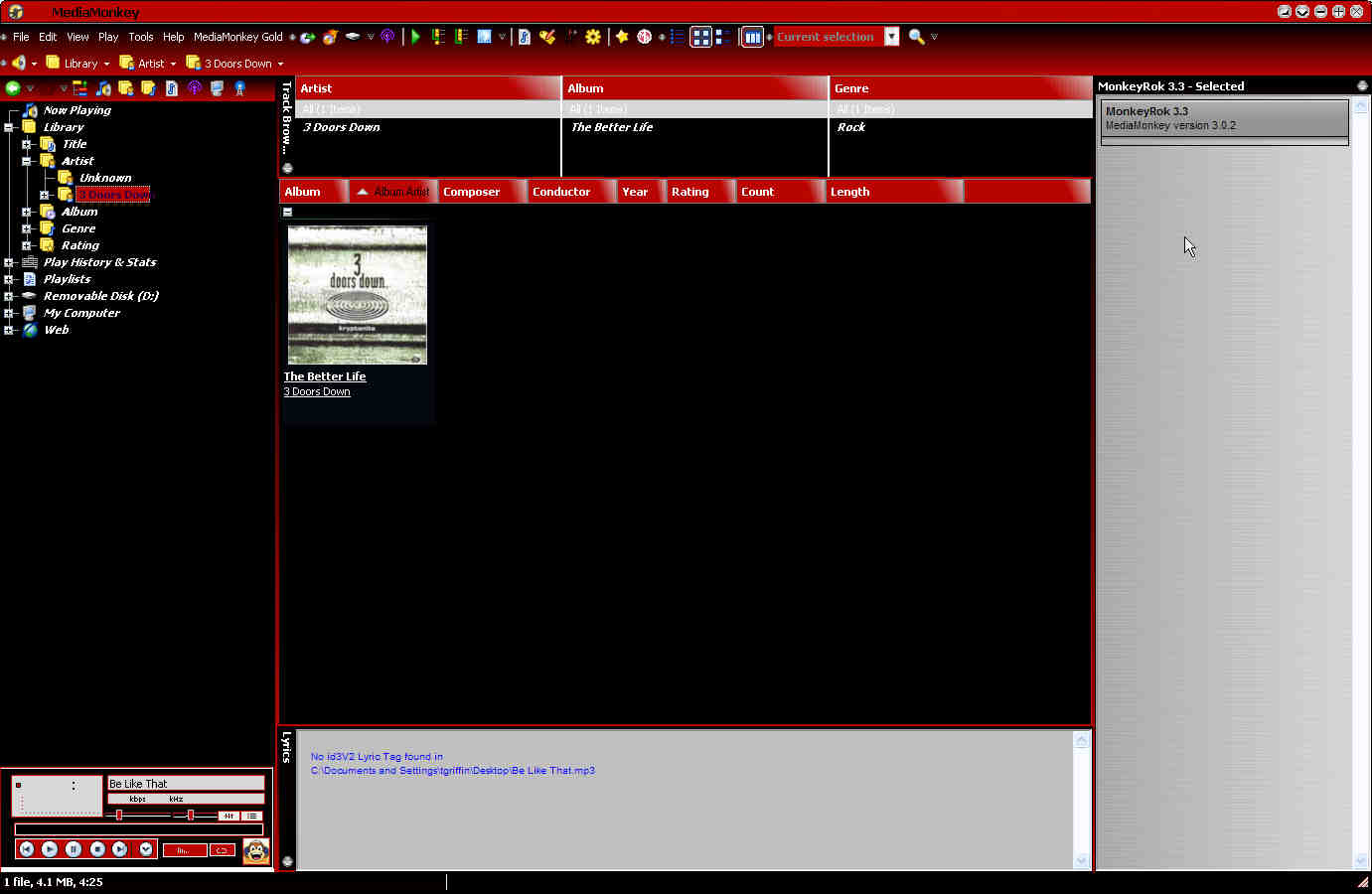Open the Library breadcrumb dropdown
1372x894 pixels.
(x=106, y=64)
